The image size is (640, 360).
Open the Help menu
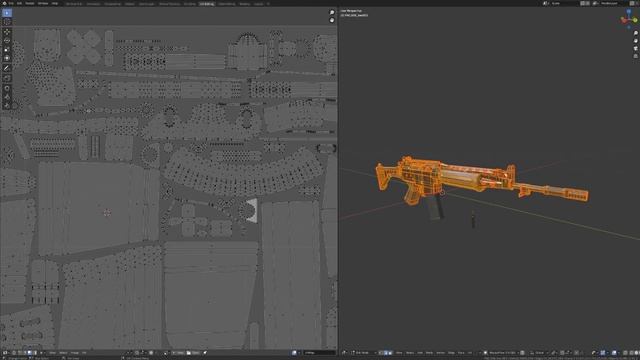(x=55, y=3)
